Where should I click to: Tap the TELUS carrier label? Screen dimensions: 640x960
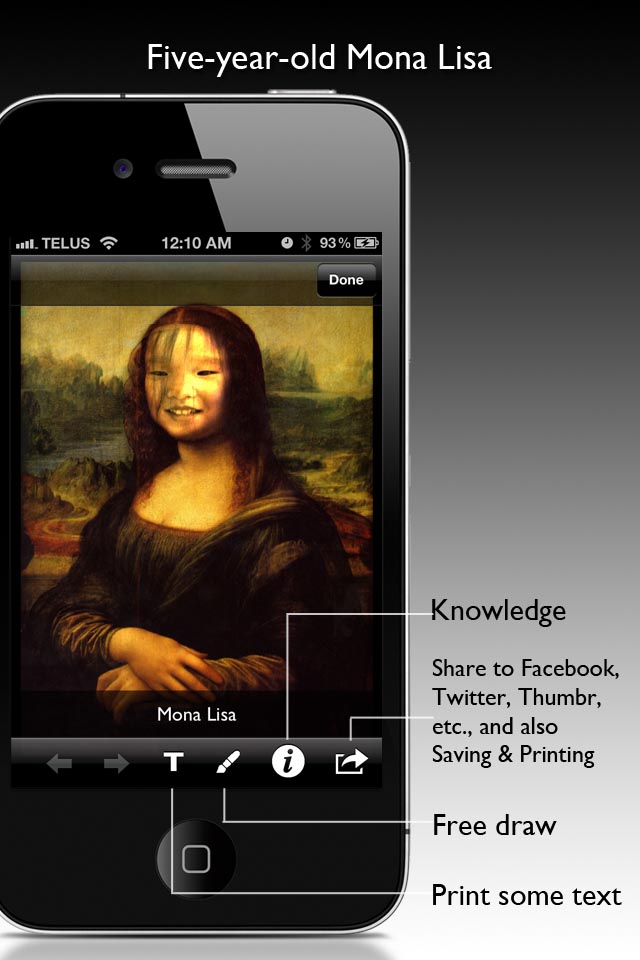[x=66, y=243]
